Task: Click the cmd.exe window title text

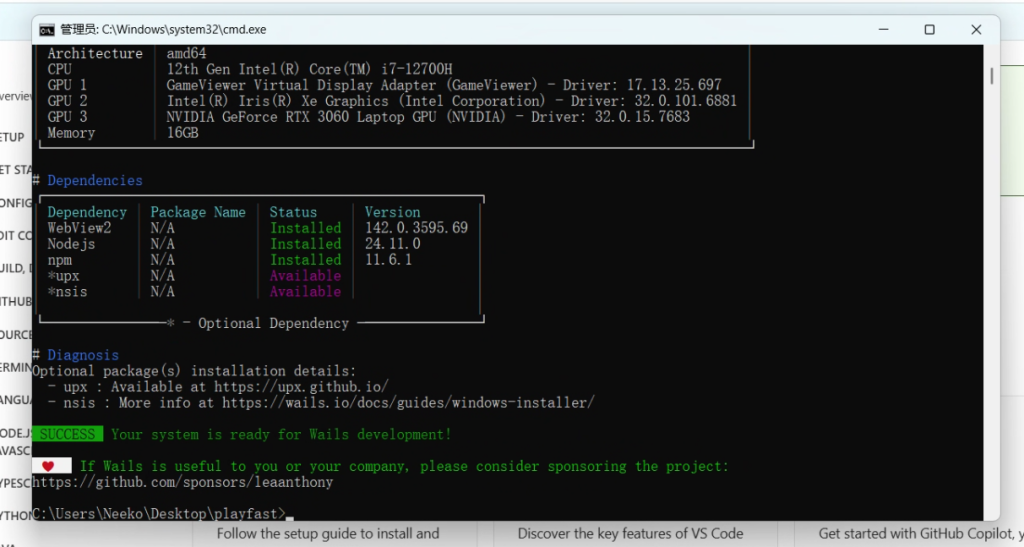Action: 163,29
